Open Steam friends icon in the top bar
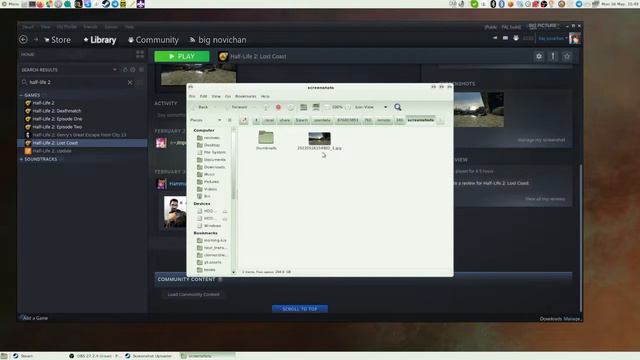Screen dimensions: 640x360 coord(516,38)
